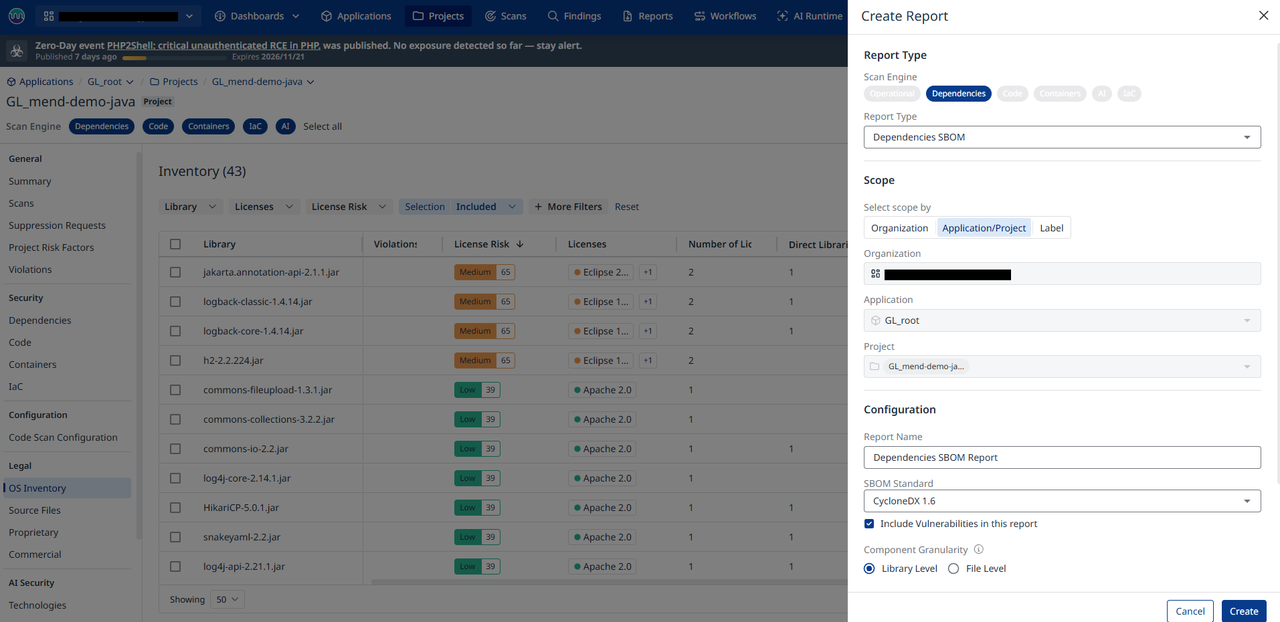Select the Label scope tab
The width and height of the screenshot is (1280, 622).
(1052, 228)
